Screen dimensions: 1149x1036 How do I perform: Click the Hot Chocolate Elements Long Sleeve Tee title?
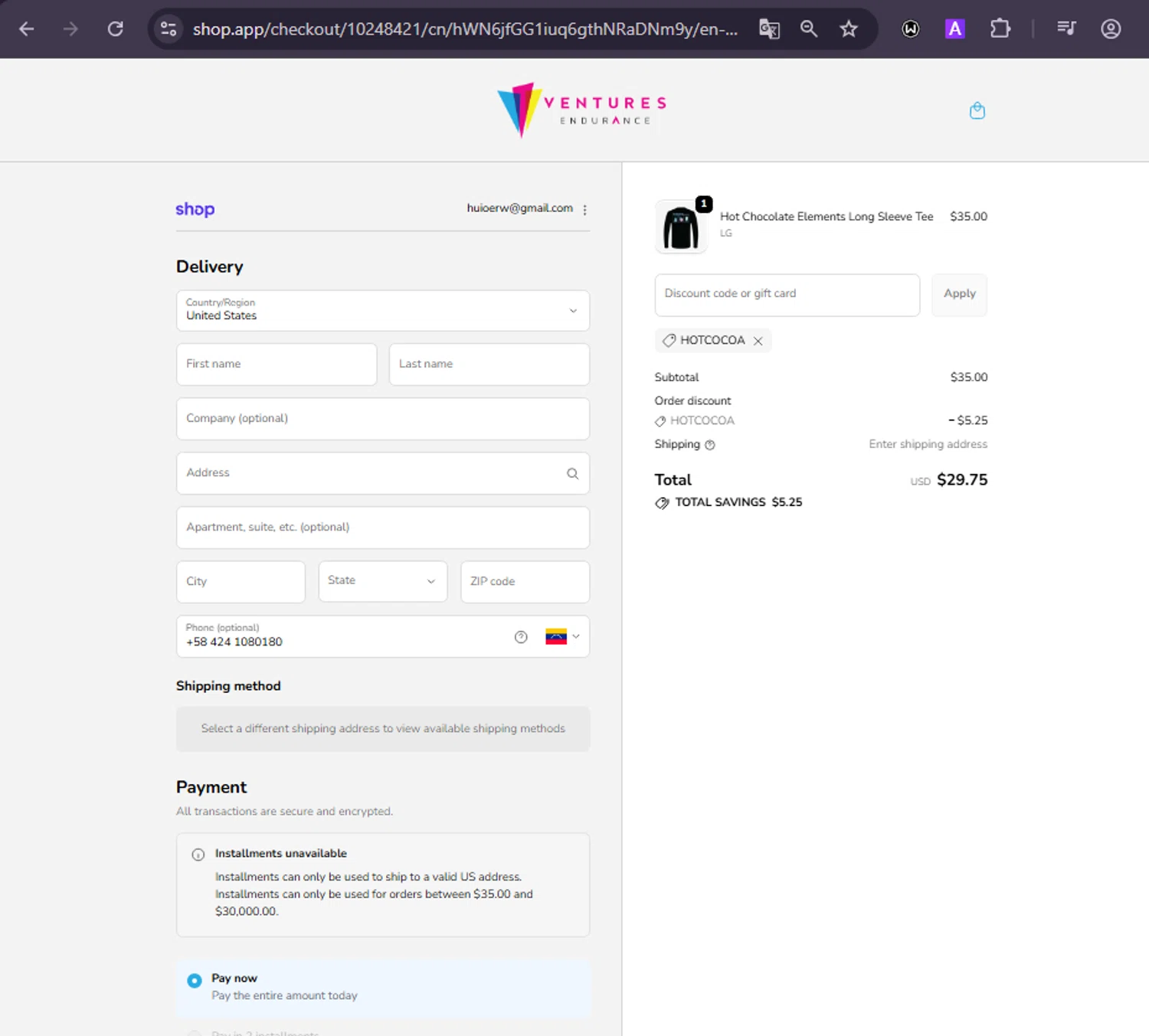pyautogui.click(x=827, y=217)
